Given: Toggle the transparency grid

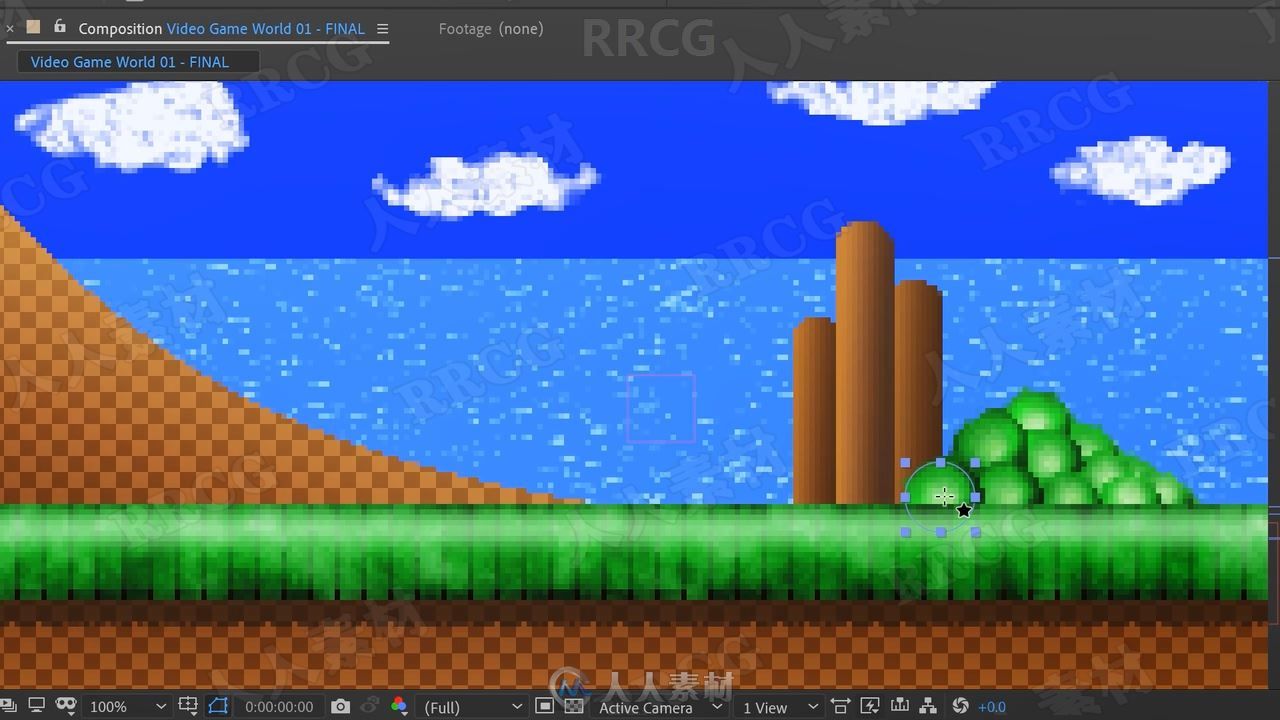Looking at the screenshot, I should 574,706.
